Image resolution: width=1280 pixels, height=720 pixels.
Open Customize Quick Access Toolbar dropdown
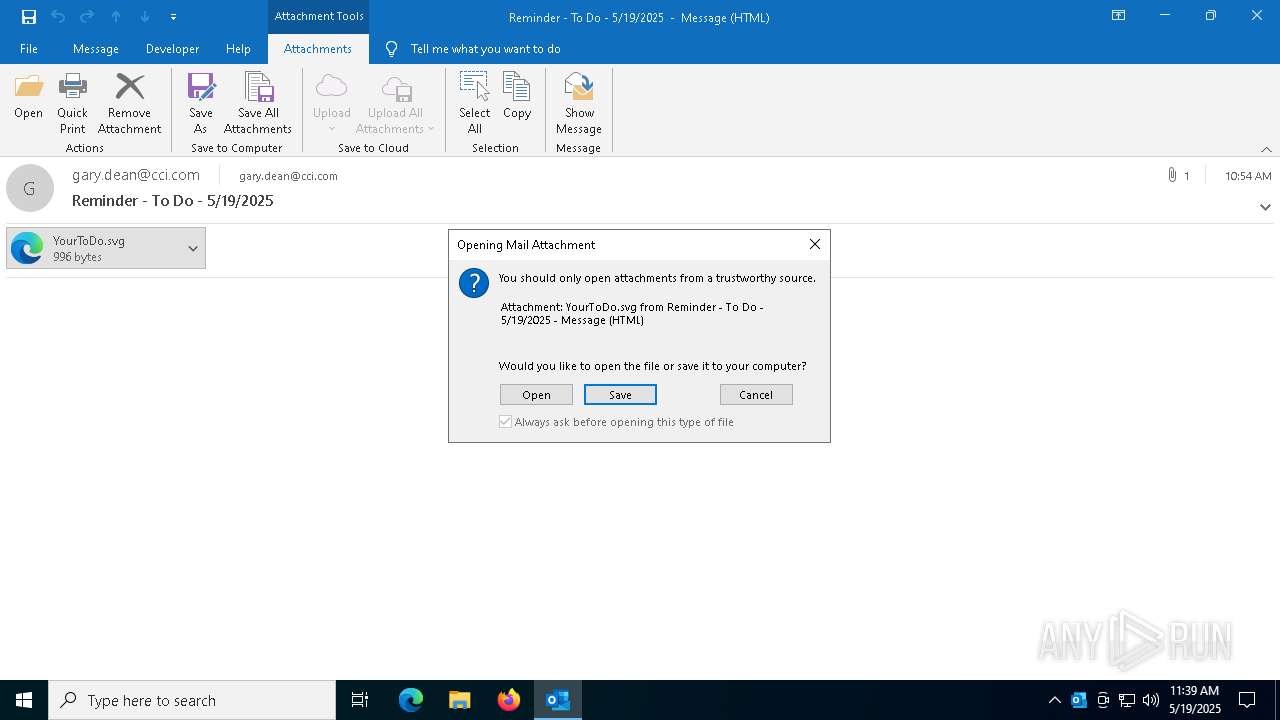tap(173, 17)
